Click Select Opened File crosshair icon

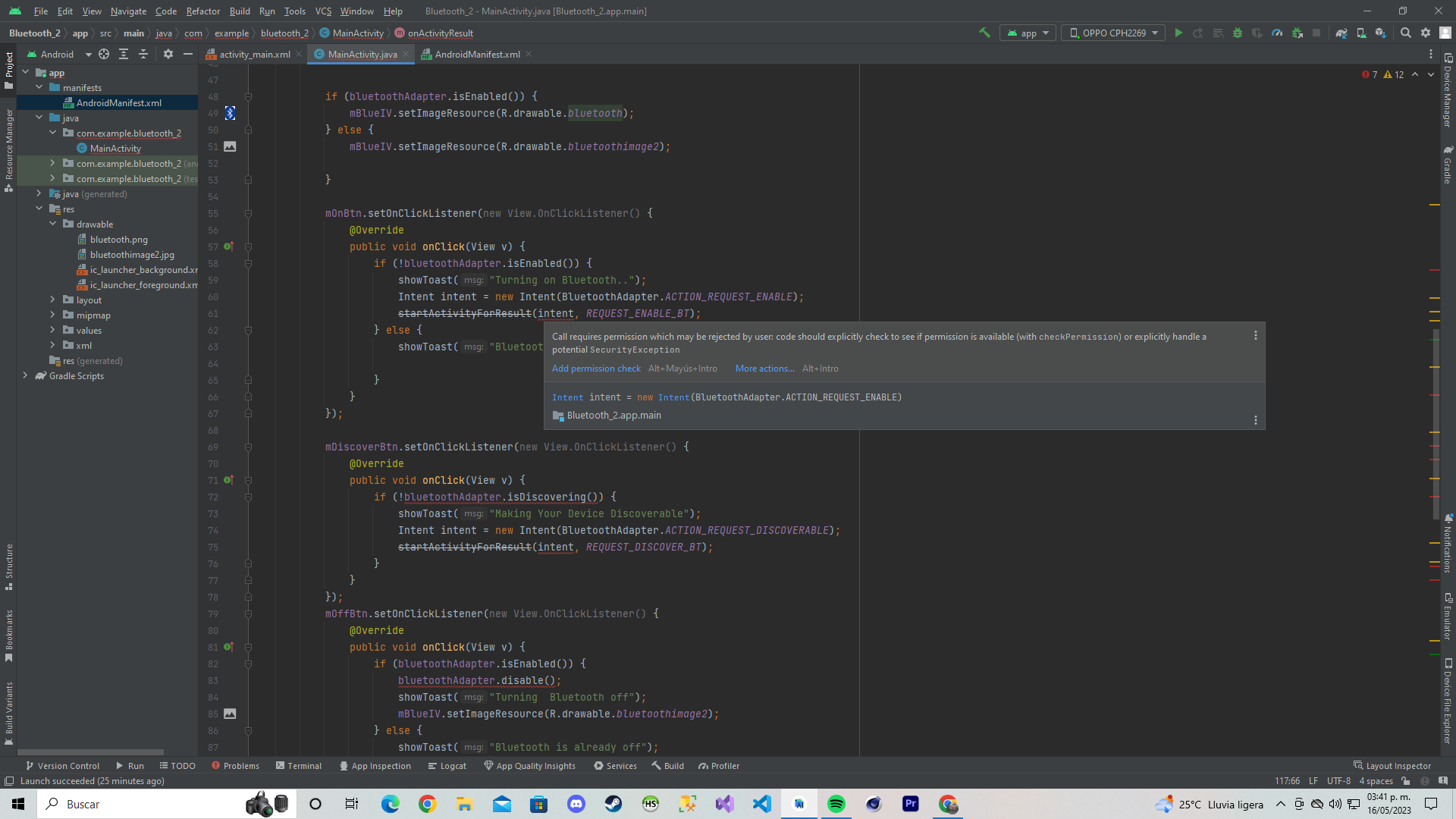[104, 54]
